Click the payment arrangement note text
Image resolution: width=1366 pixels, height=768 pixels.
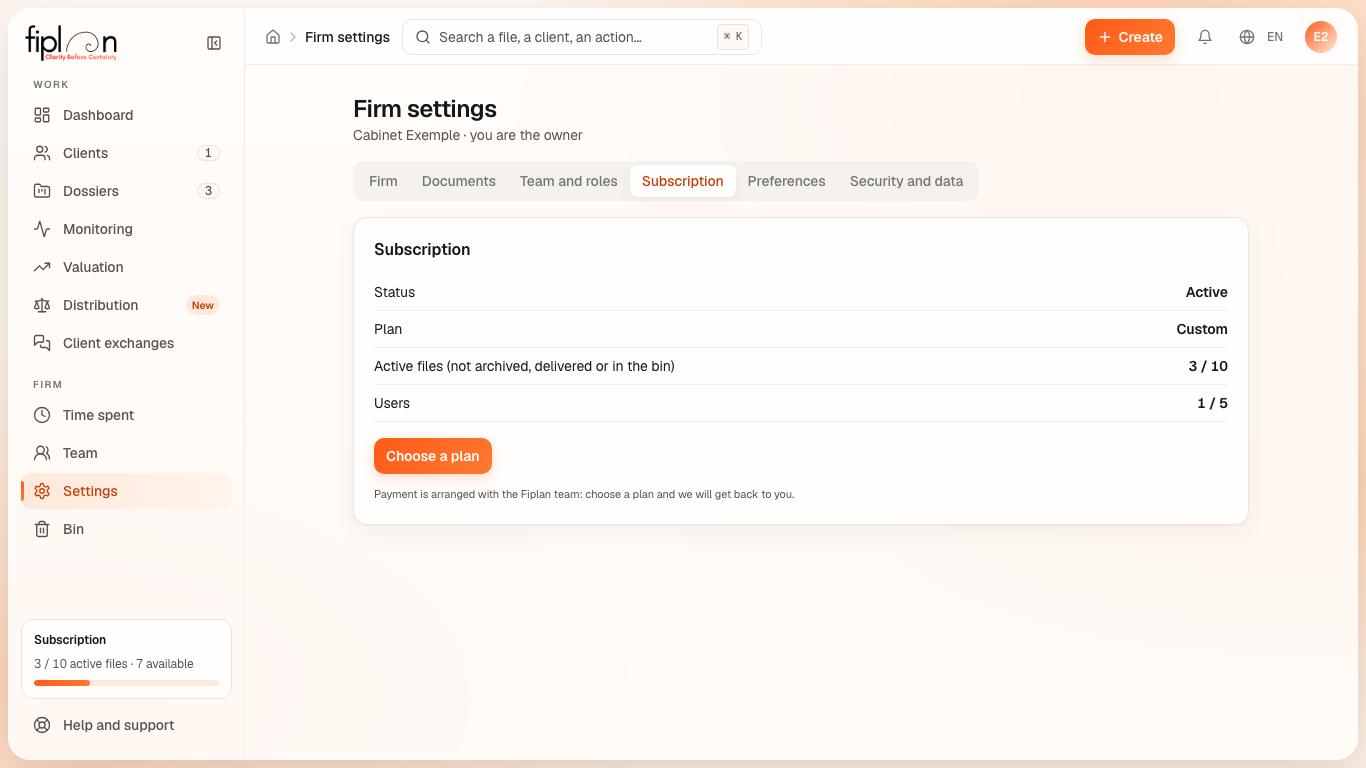(x=584, y=494)
